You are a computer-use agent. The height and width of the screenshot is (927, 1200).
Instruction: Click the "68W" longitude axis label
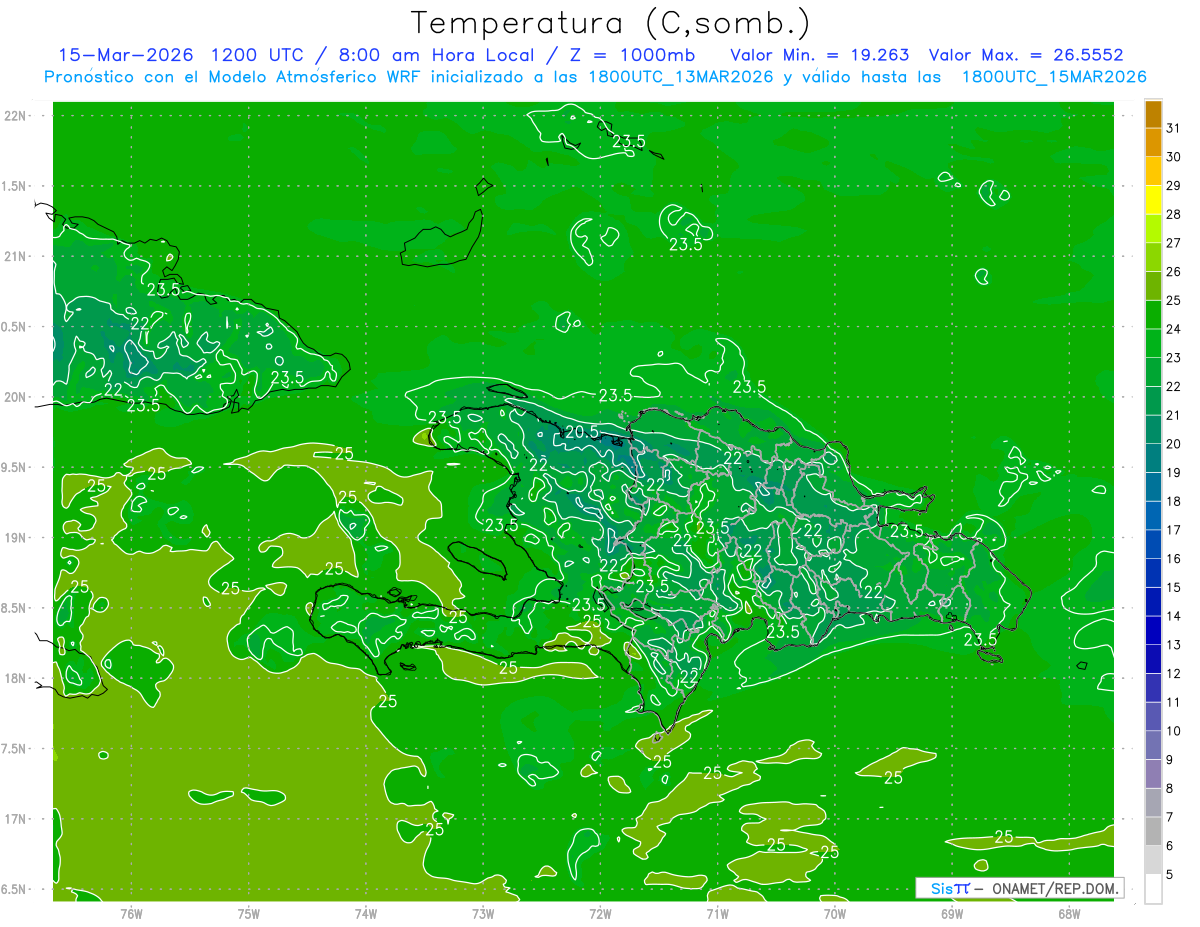1069,913
